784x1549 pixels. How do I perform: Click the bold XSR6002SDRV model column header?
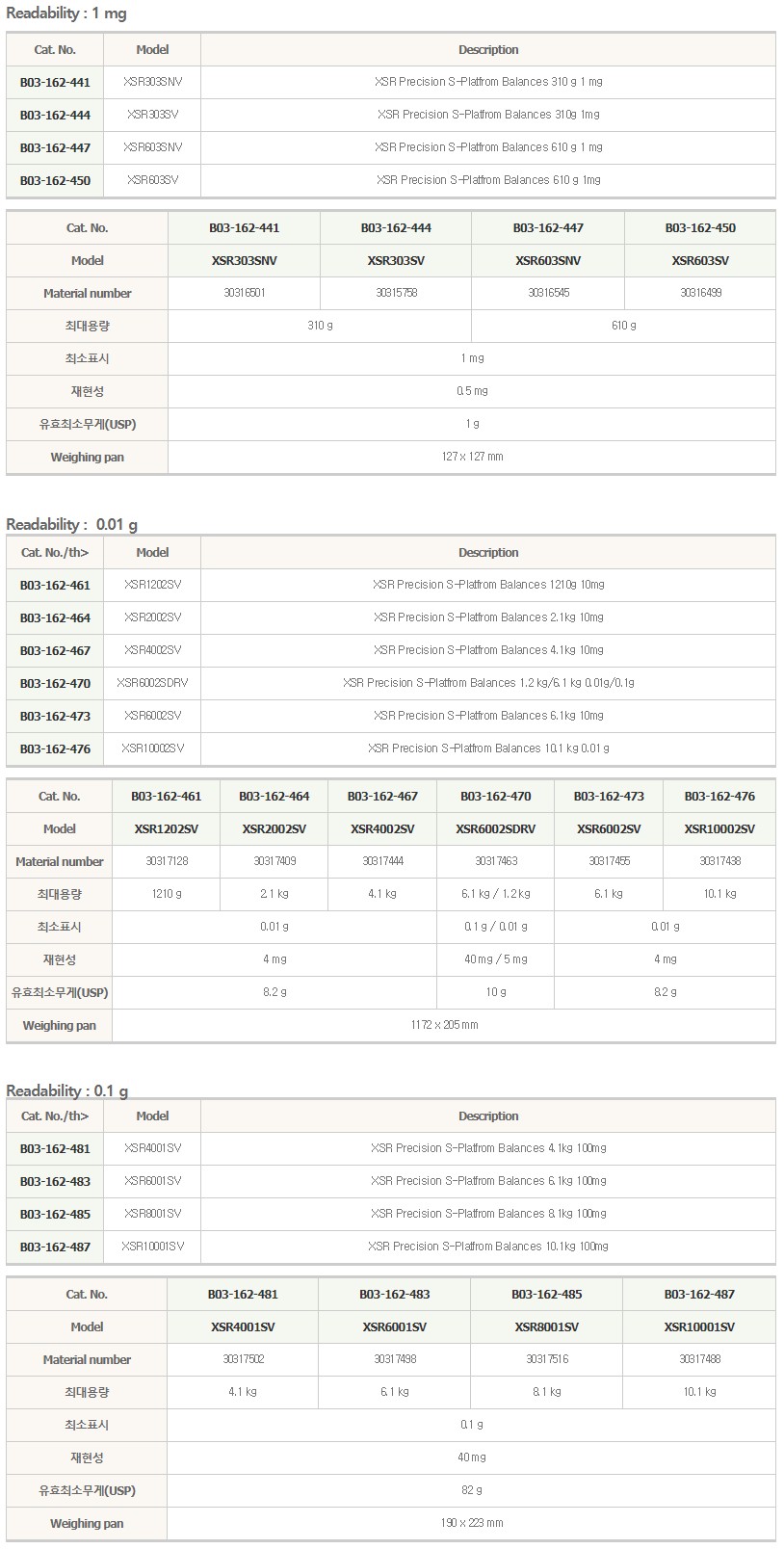pos(496,829)
